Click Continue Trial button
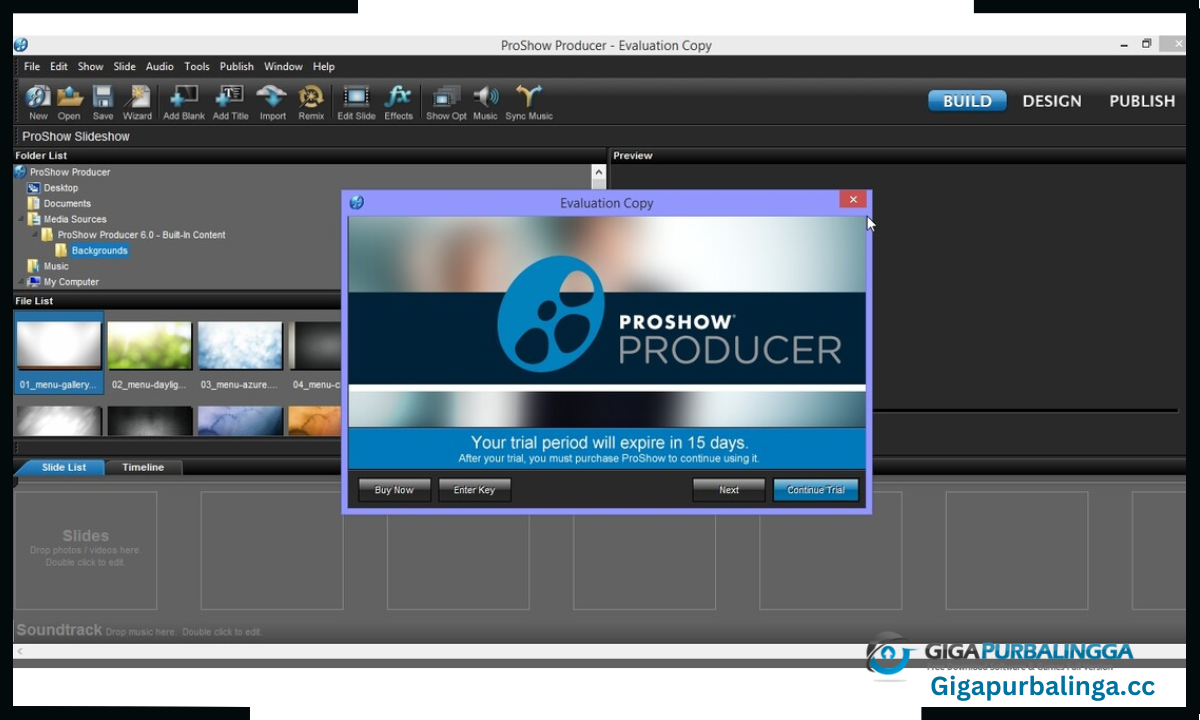This screenshot has height=720, width=1200. coord(816,490)
